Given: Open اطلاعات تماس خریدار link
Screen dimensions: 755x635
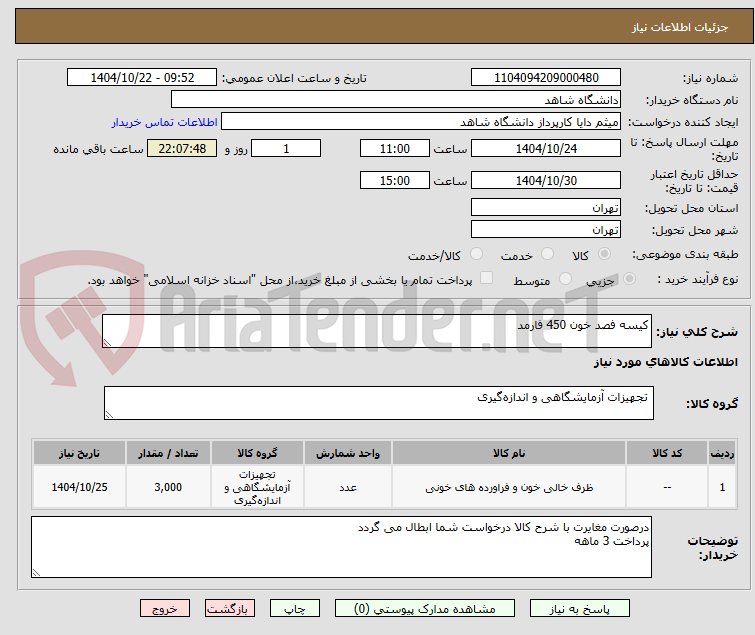Looking at the screenshot, I should point(165,122).
